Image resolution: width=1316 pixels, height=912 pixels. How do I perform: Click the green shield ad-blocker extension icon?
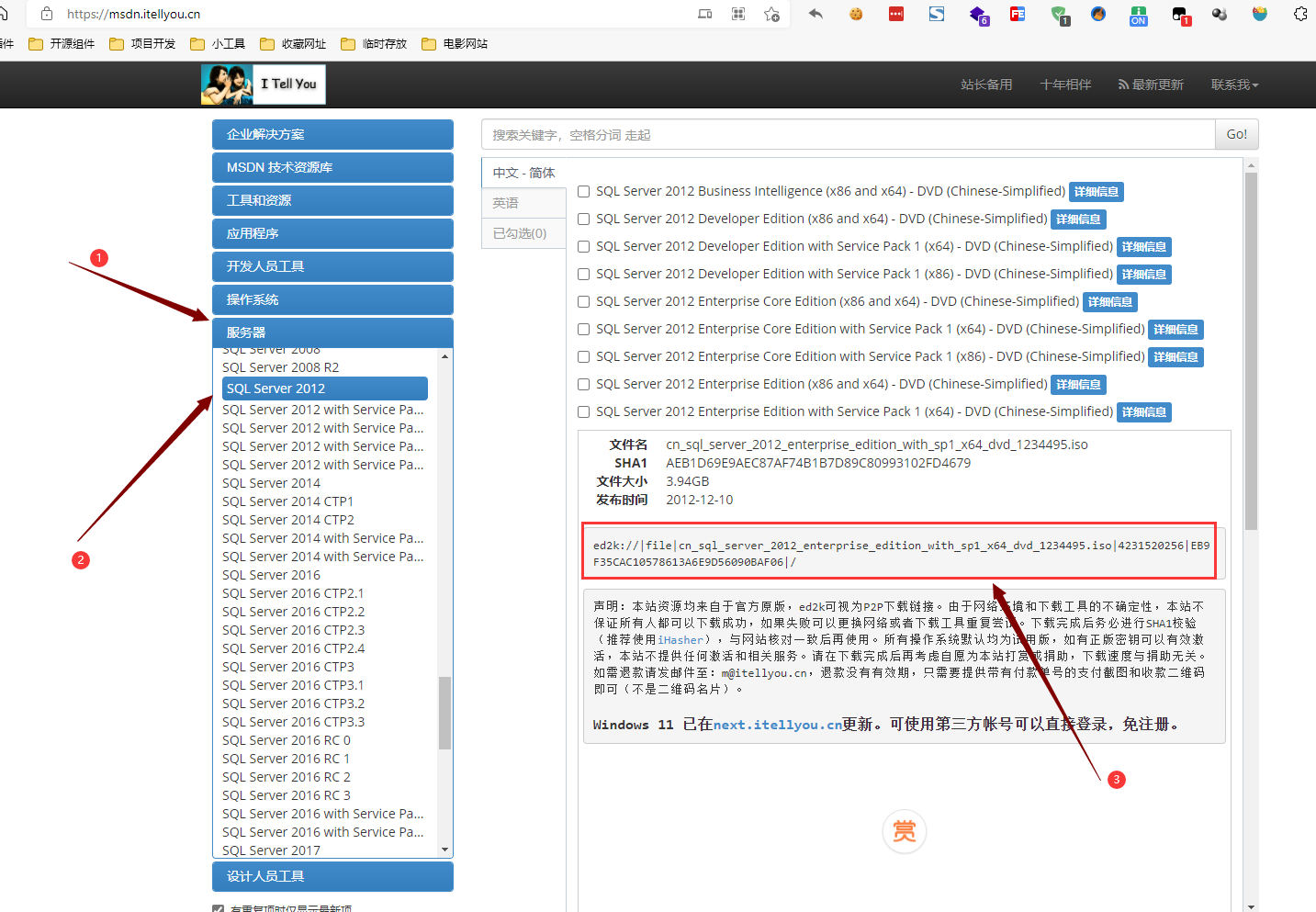coord(1059,15)
